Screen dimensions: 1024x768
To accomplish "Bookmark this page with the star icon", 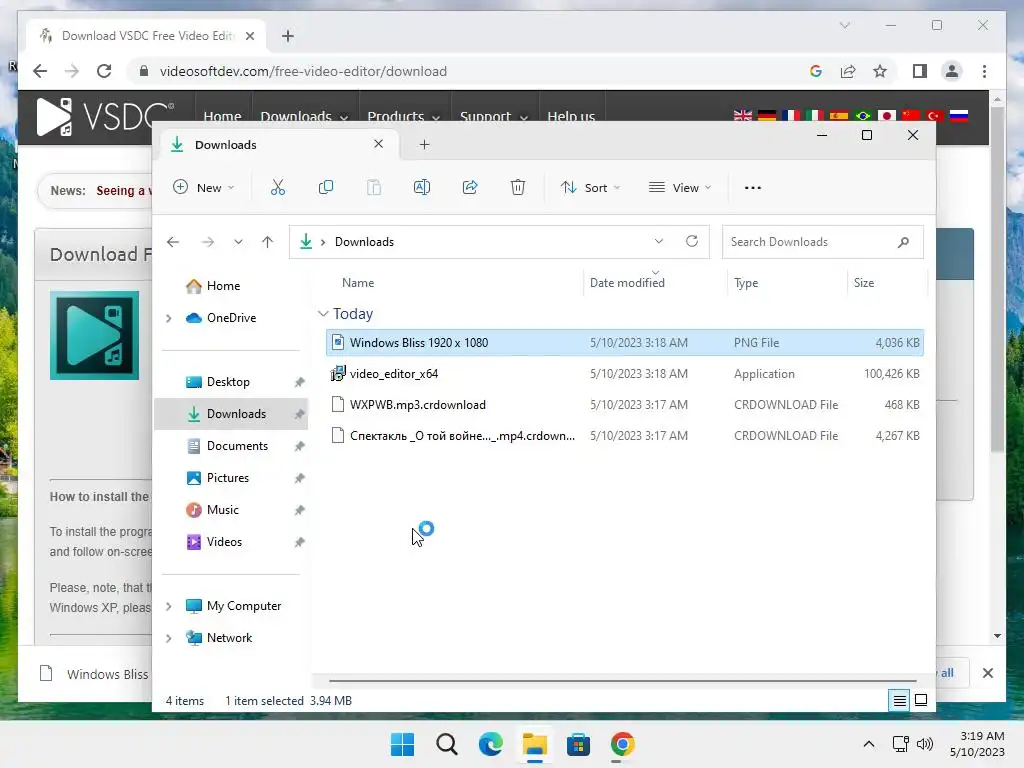I will (x=880, y=71).
